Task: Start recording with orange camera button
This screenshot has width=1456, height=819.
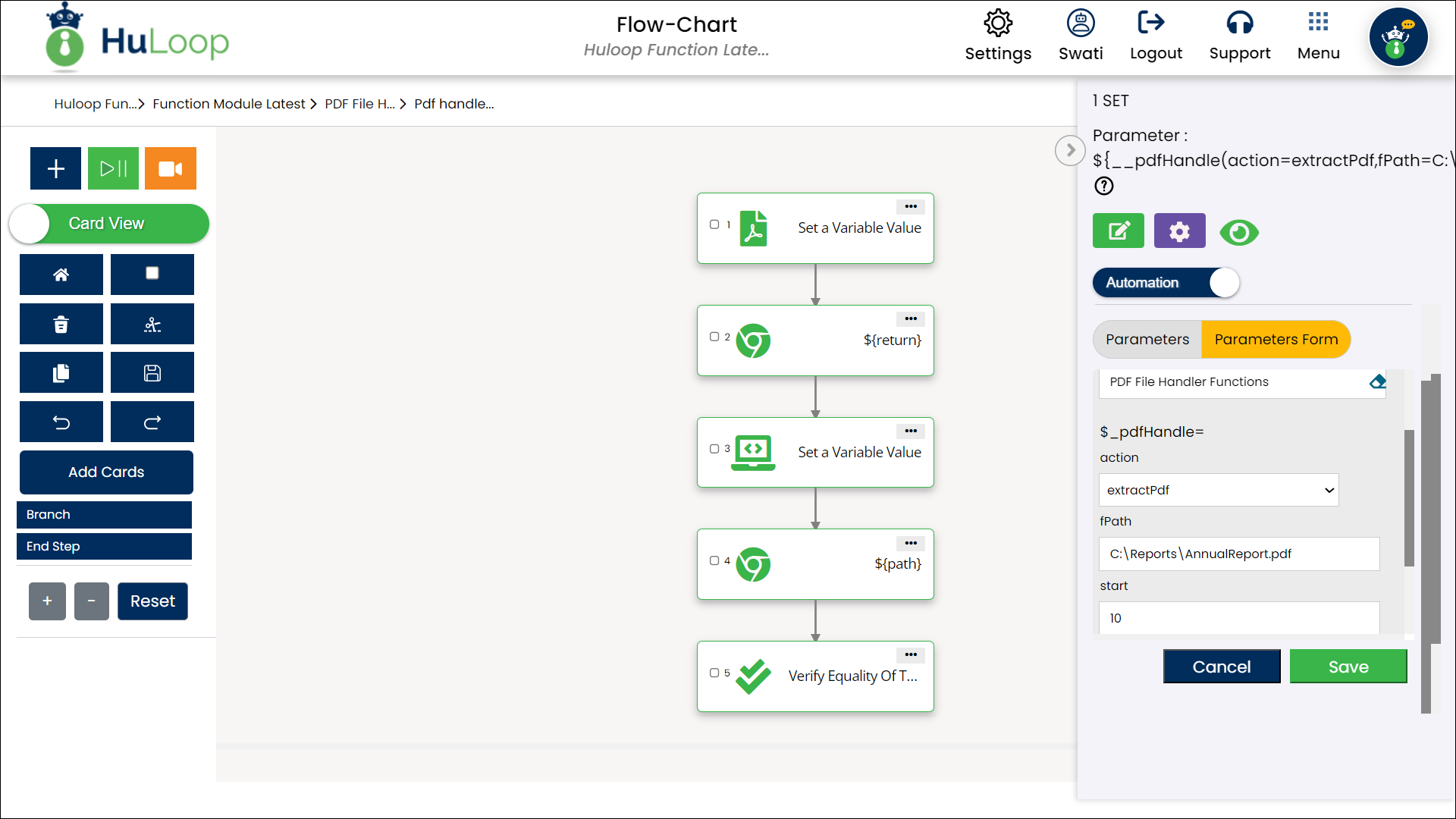Action: (171, 168)
